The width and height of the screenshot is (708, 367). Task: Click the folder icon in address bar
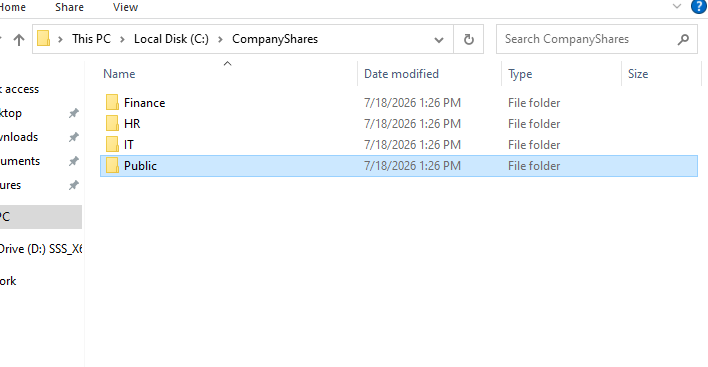(43, 38)
